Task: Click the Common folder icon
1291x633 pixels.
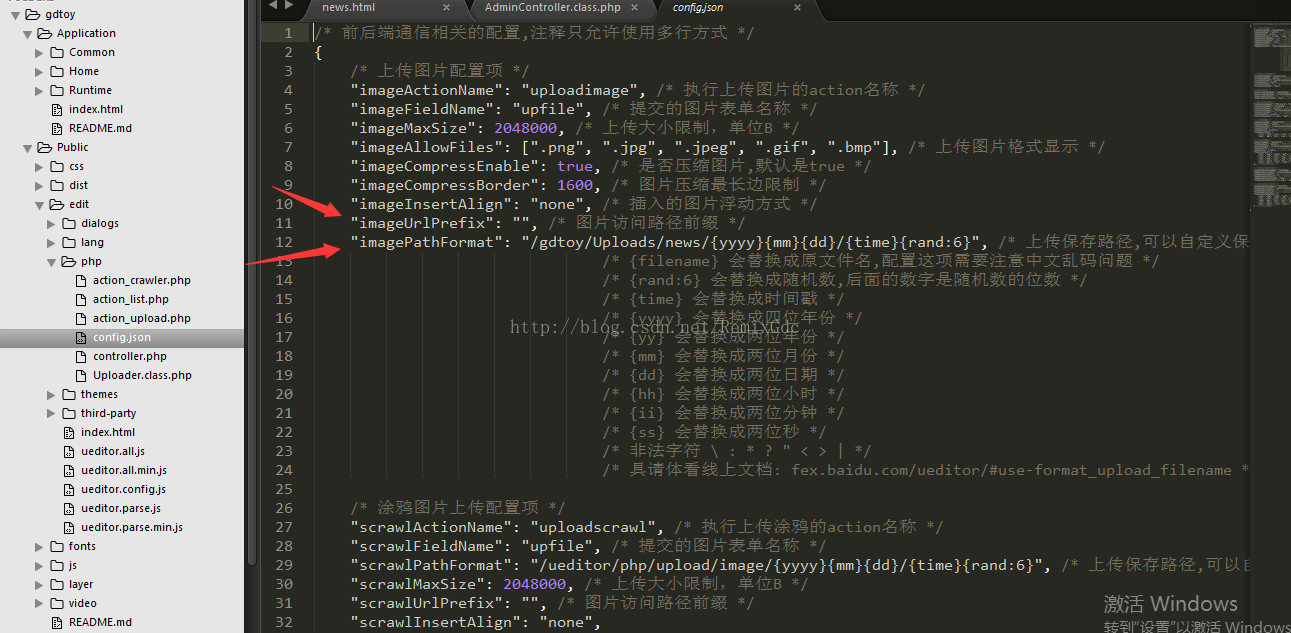Action: pyautogui.click(x=56, y=52)
